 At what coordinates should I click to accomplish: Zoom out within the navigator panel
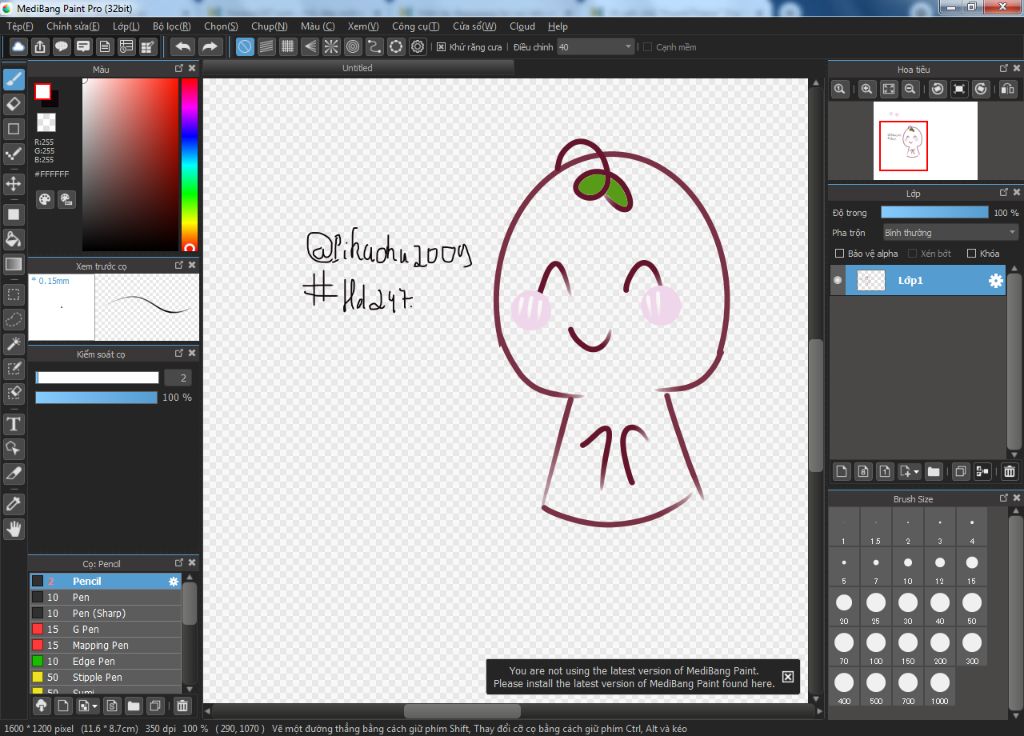tap(910, 89)
